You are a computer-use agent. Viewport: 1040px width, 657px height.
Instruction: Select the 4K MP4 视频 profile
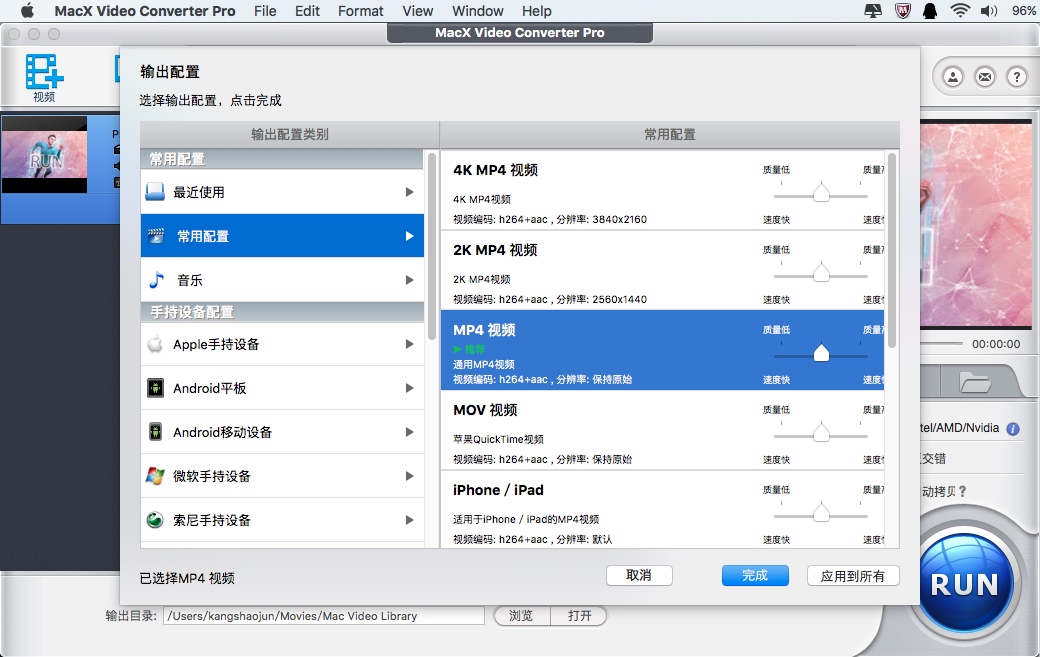pyautogui.click(x=662, y=190)
